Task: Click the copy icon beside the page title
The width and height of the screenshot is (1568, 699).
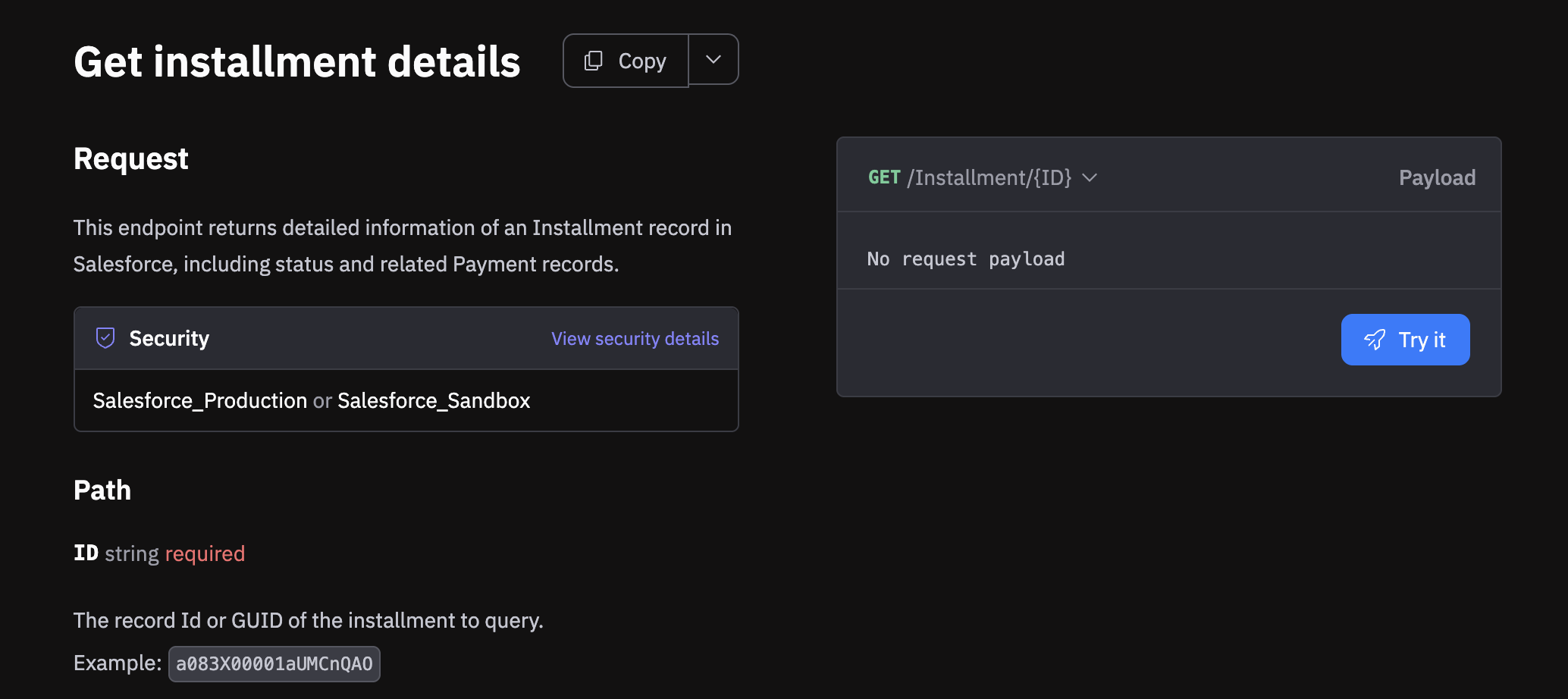Action: point(594,61)
